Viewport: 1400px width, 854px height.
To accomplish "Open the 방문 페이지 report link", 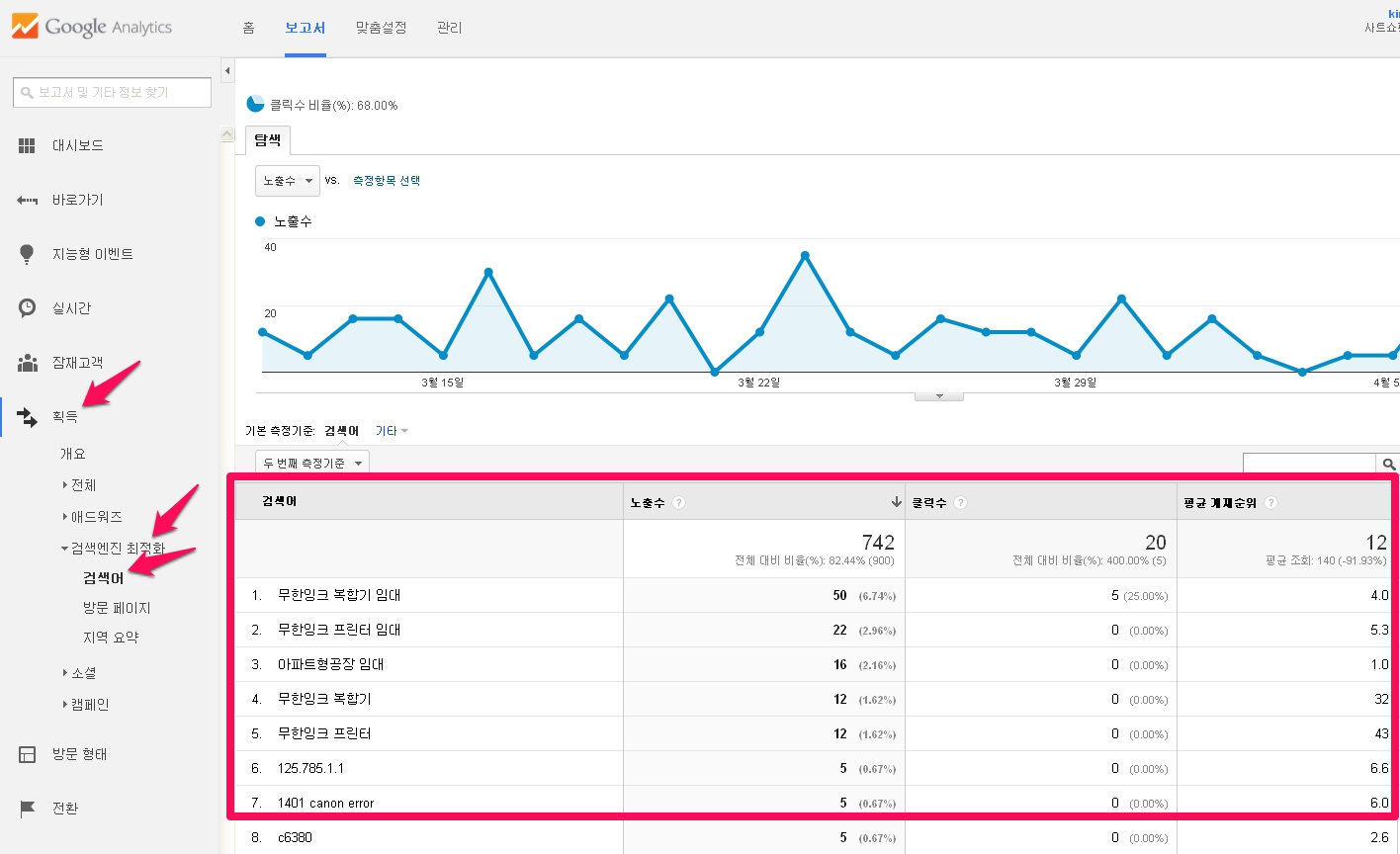I will coord(117,608).
